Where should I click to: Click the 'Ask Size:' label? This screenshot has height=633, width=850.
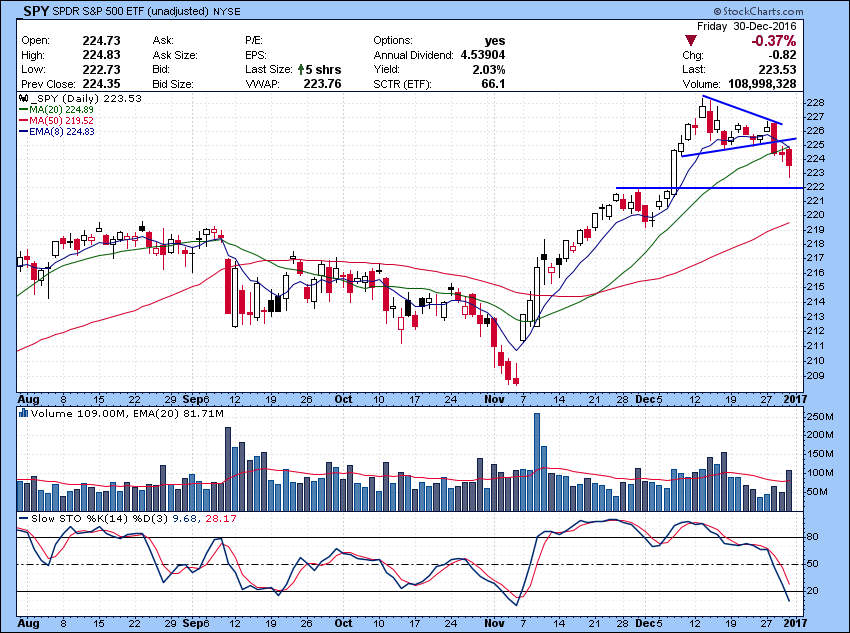175,55
